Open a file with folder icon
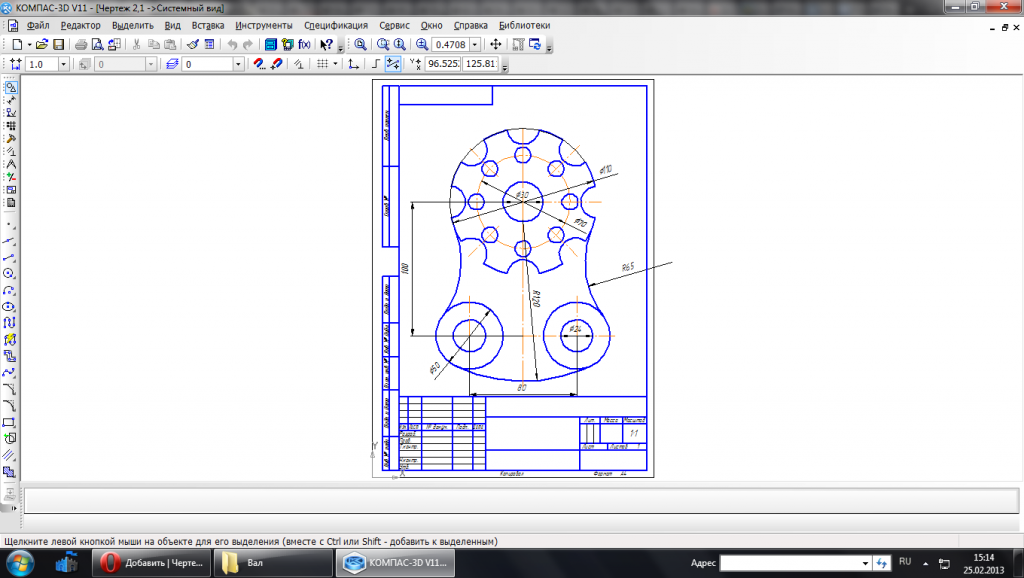Viewport: 1024px width, 578px height. click(x=42, y=44)
